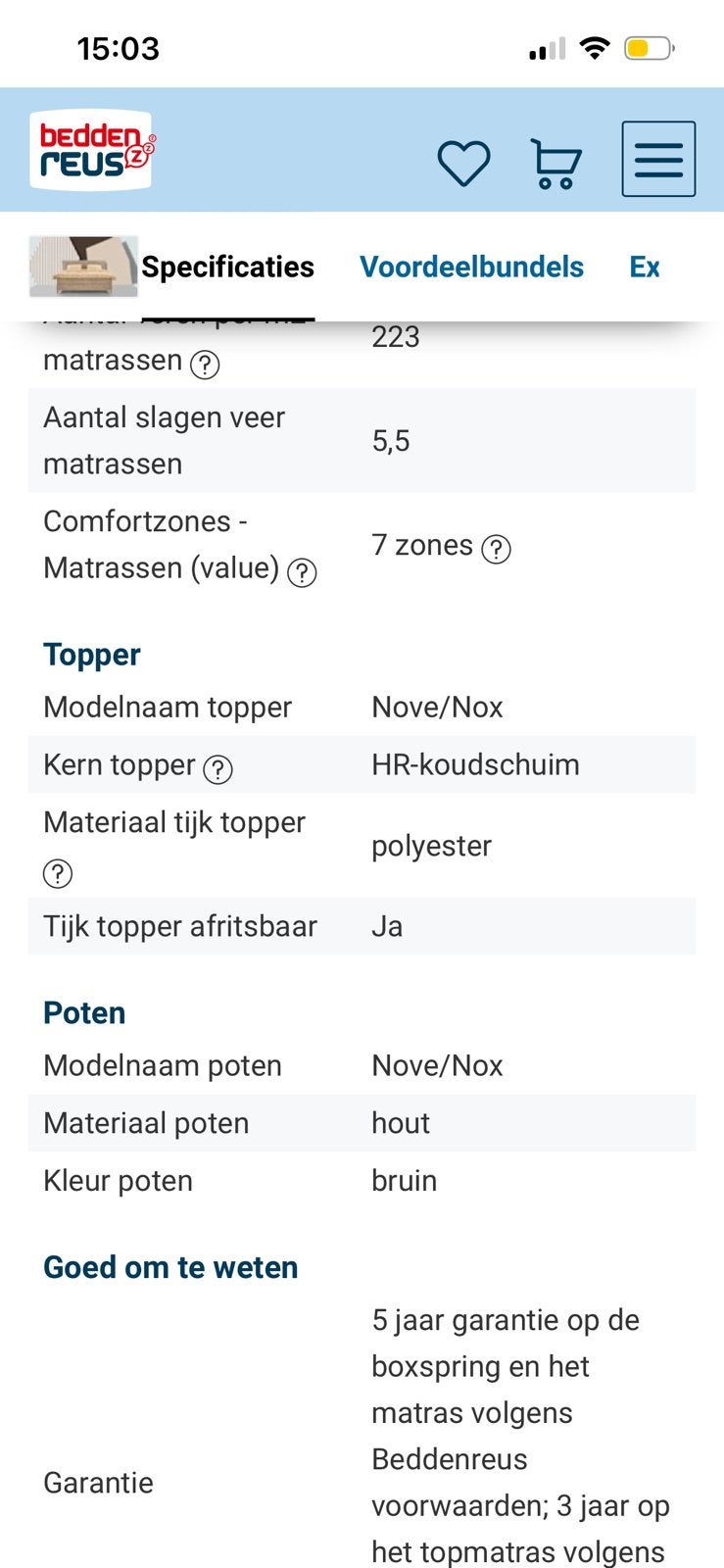Open the wishlist heart icon

[463, 163]
